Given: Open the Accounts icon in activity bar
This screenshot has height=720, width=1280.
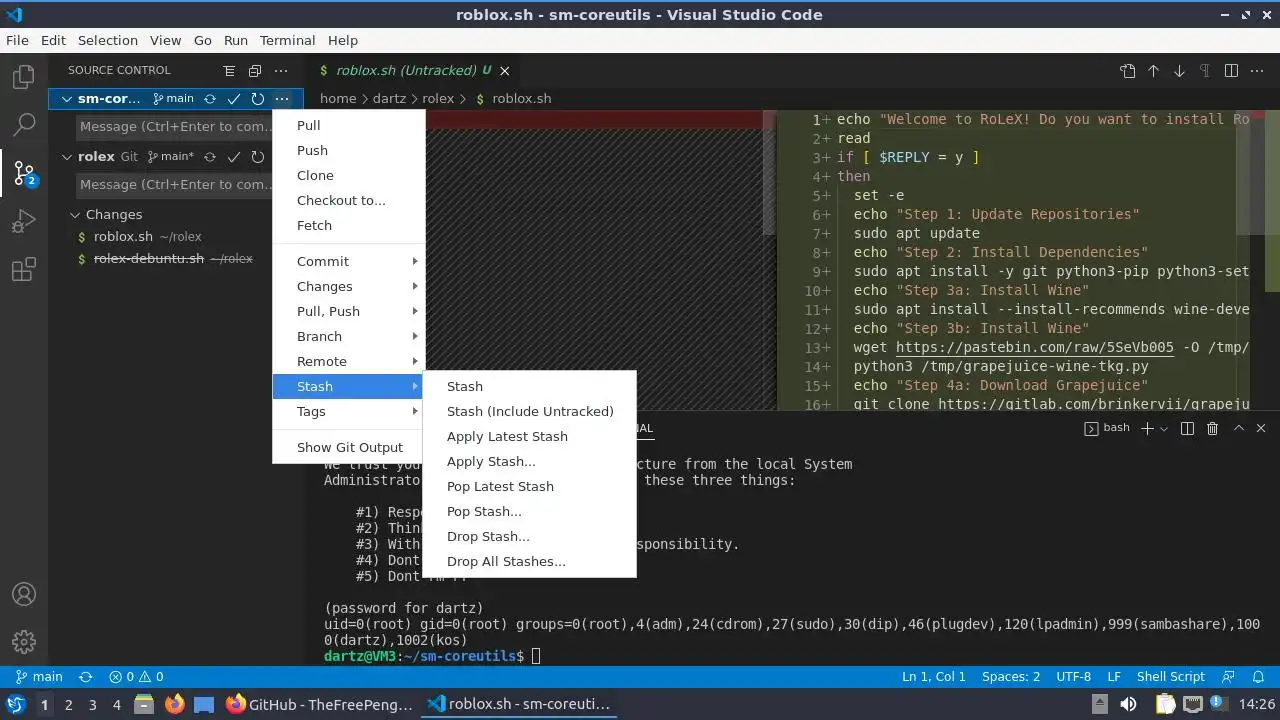Looking at the screenshot, I should point(24,594).
